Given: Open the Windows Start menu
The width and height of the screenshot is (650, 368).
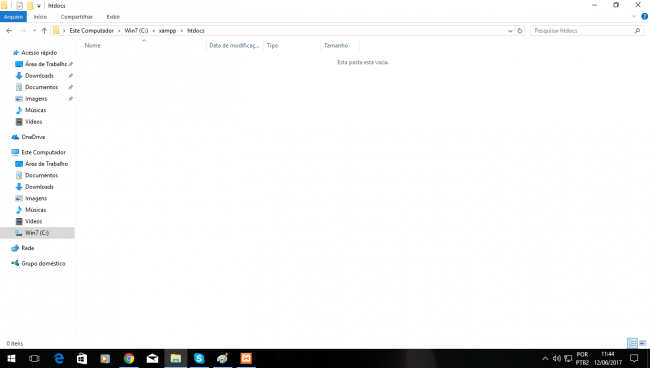Looking at the screenshot, I should coord(11,358).
